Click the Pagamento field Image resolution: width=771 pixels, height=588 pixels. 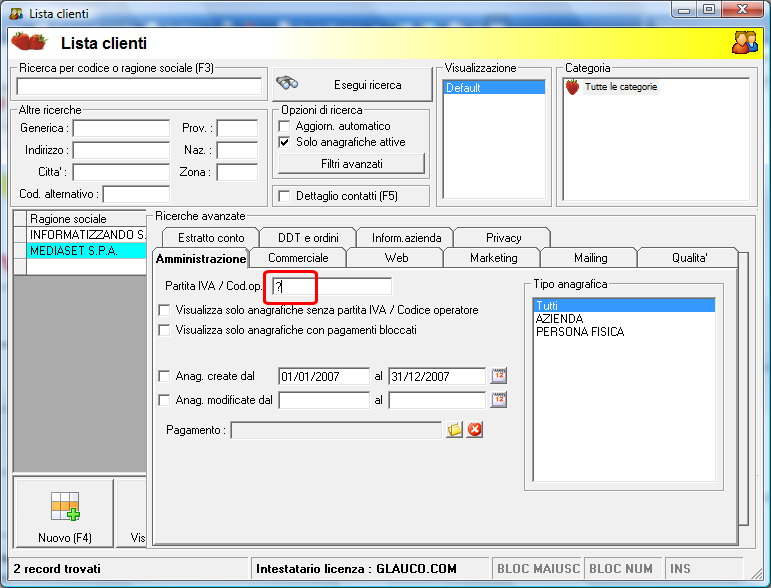coord(336,430)
